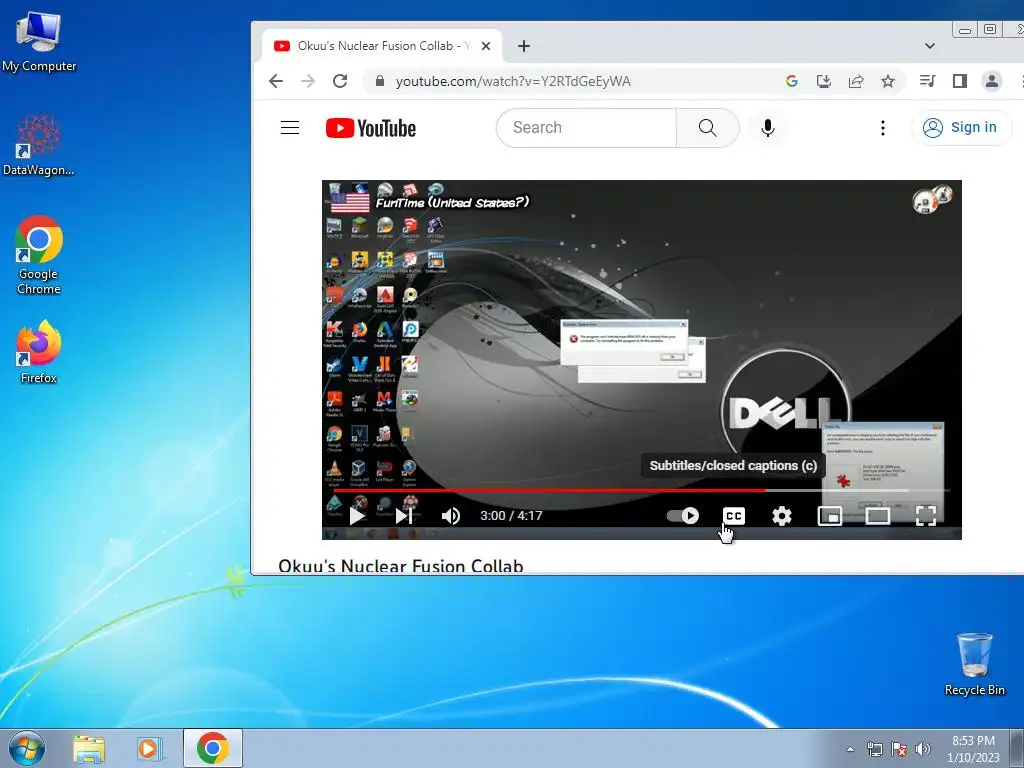This screenshot has width=1024, height=768.
Task: Click the address bar URL
Action: click(513, 81)
